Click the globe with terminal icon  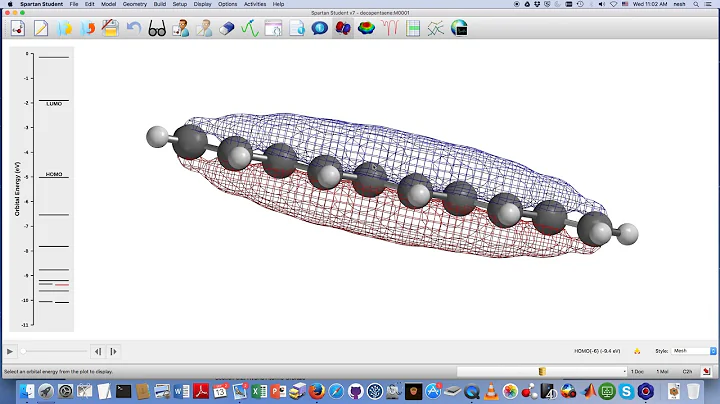[459, 28]
